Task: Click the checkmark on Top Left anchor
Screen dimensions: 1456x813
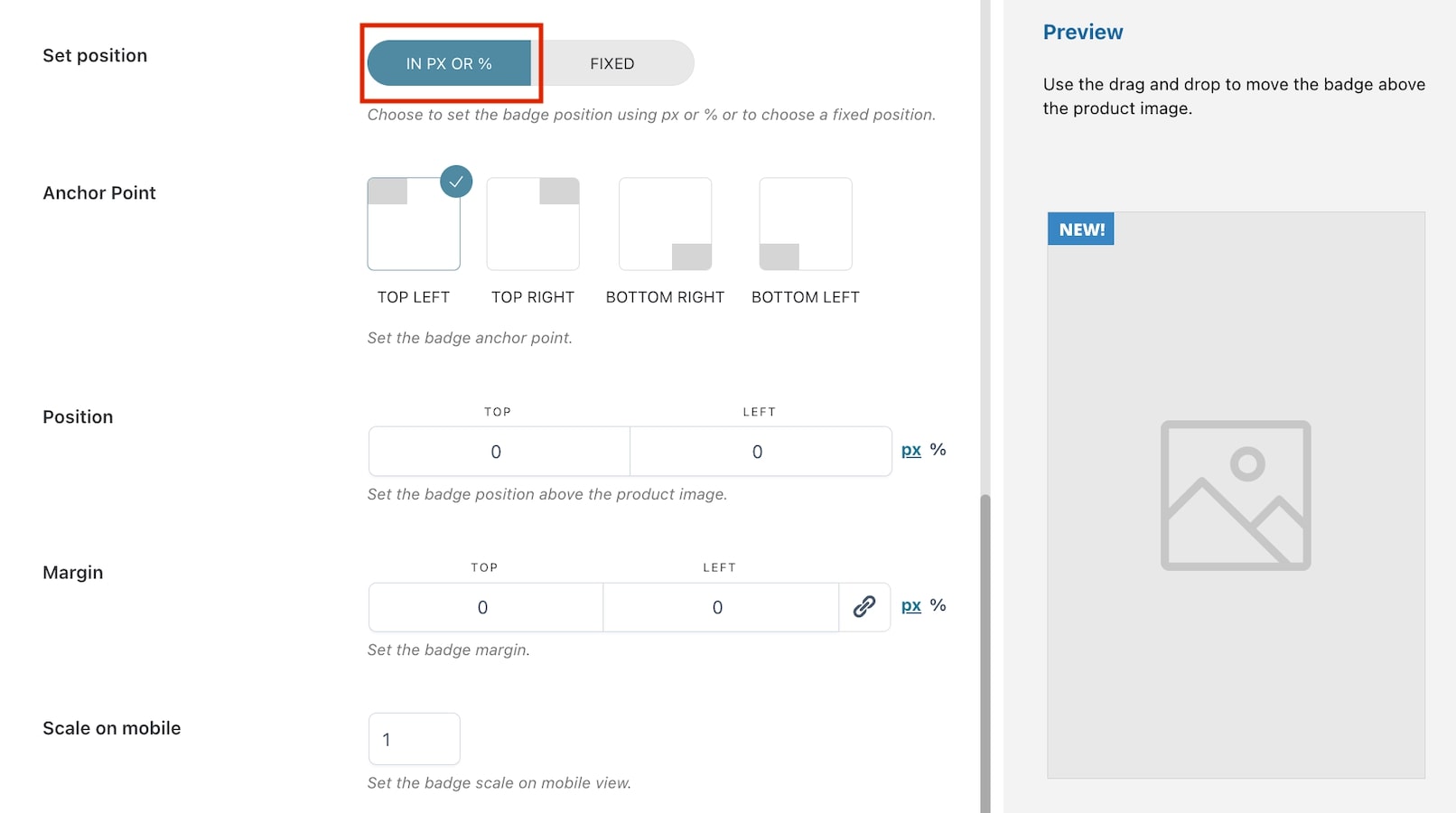Action: pyautogui.click(x=456, y=182)
